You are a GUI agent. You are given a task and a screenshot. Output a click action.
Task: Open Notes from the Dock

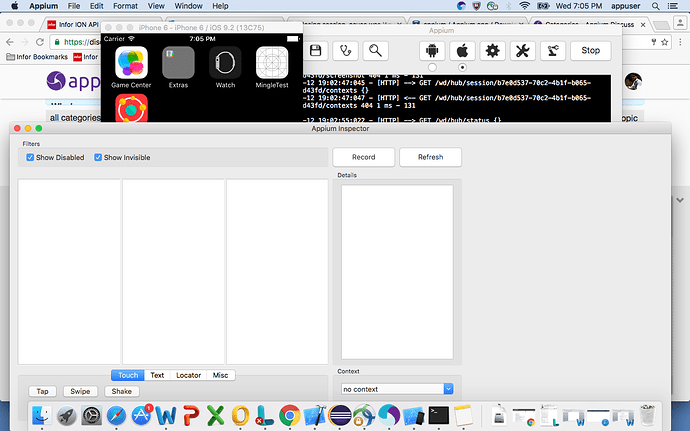point(463,415)
